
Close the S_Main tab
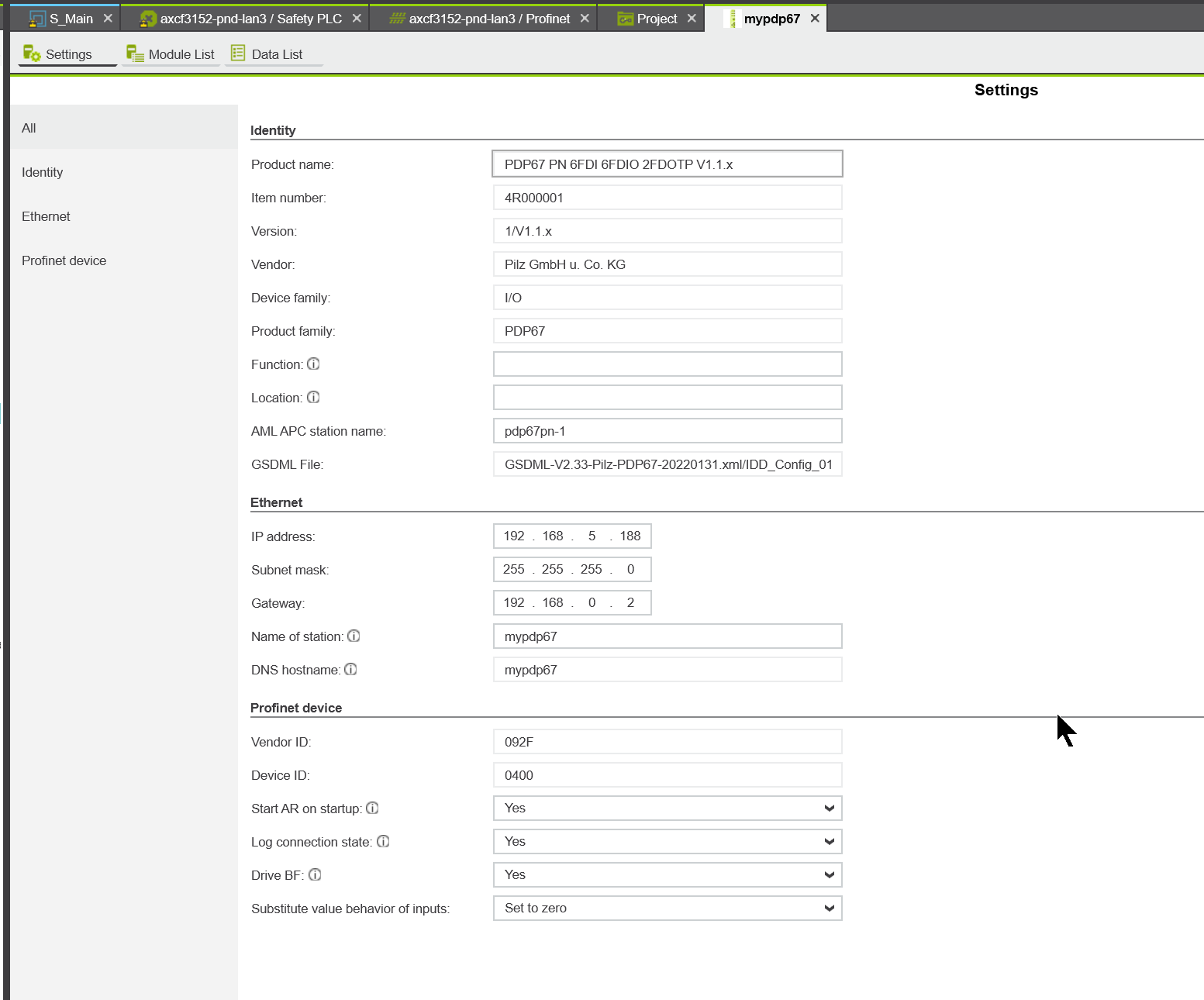(108, 18)
